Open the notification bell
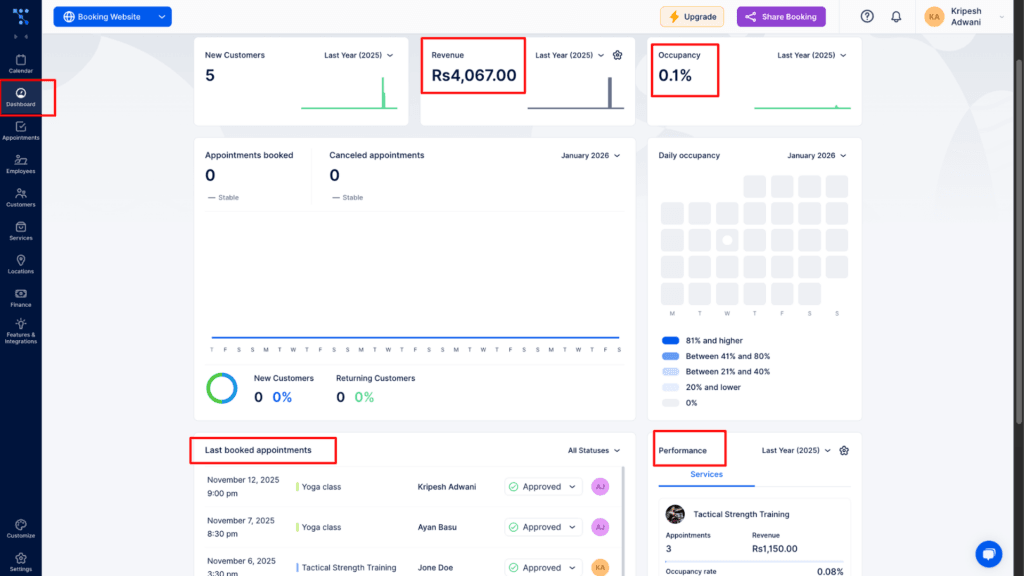 pyautogui.click(x=896, y=16)
